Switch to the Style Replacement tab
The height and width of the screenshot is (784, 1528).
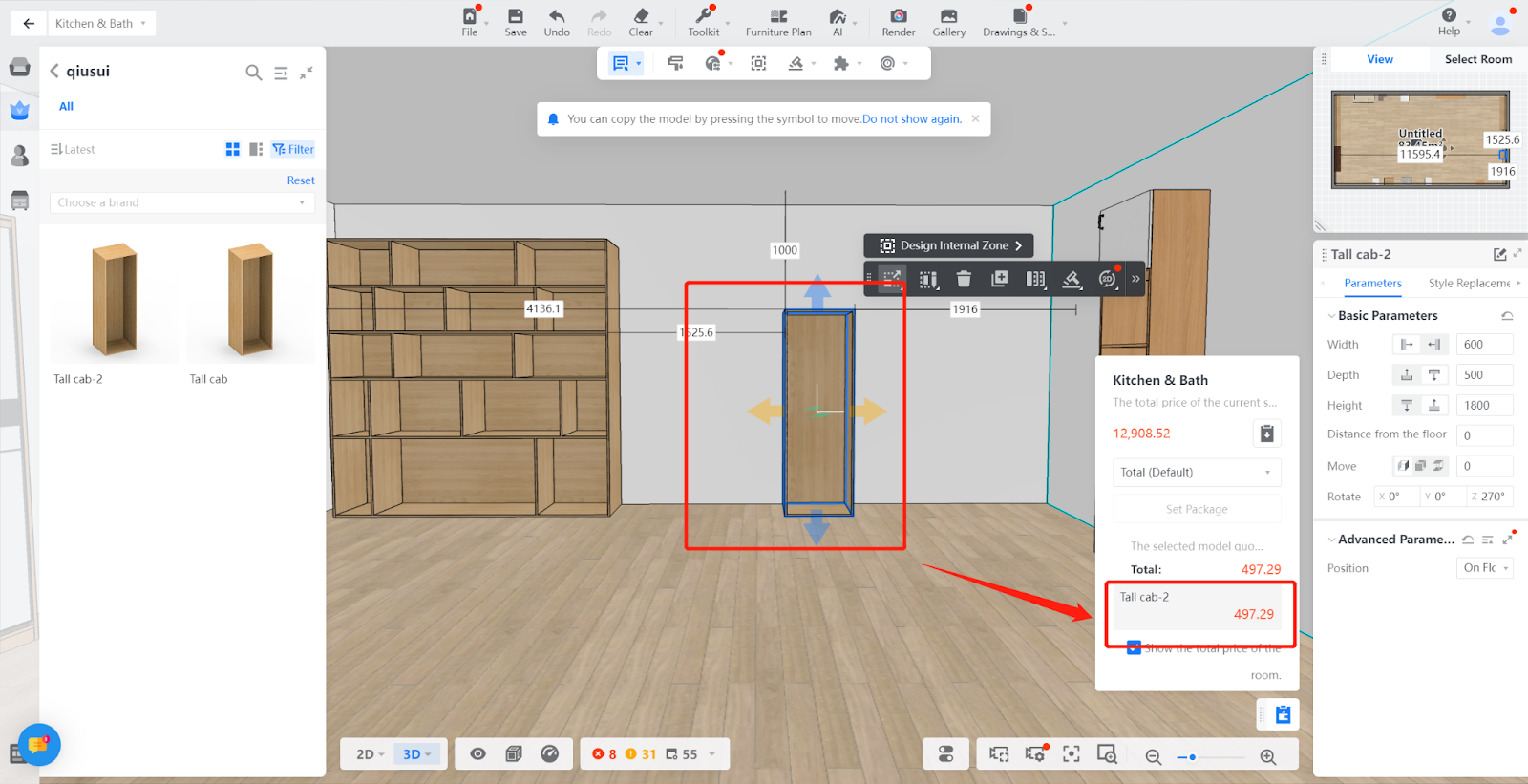coord(1469,284)
